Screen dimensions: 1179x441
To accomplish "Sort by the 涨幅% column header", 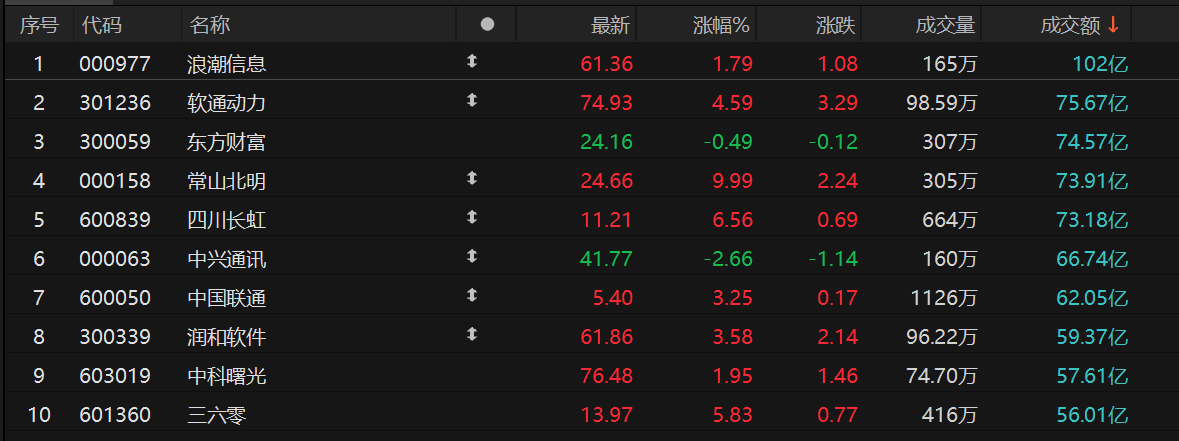I will 721,26.
